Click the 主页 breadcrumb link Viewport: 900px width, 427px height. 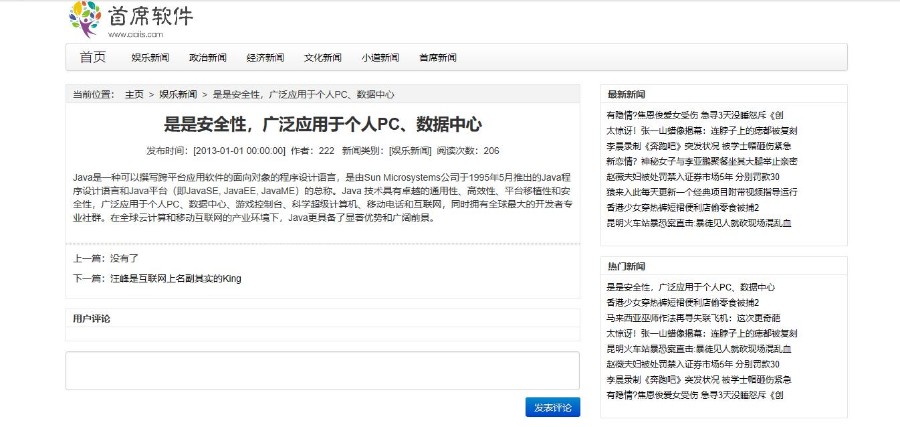point(134,94)
